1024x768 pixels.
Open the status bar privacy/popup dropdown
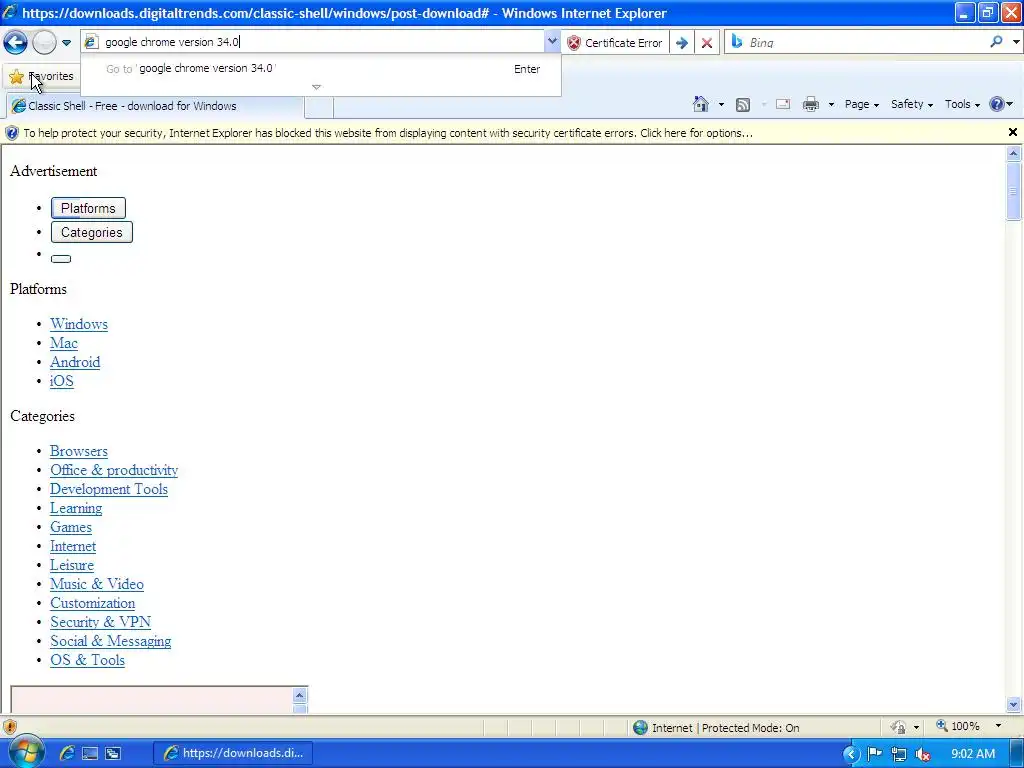pyautogui.click(x=916, y=727)
